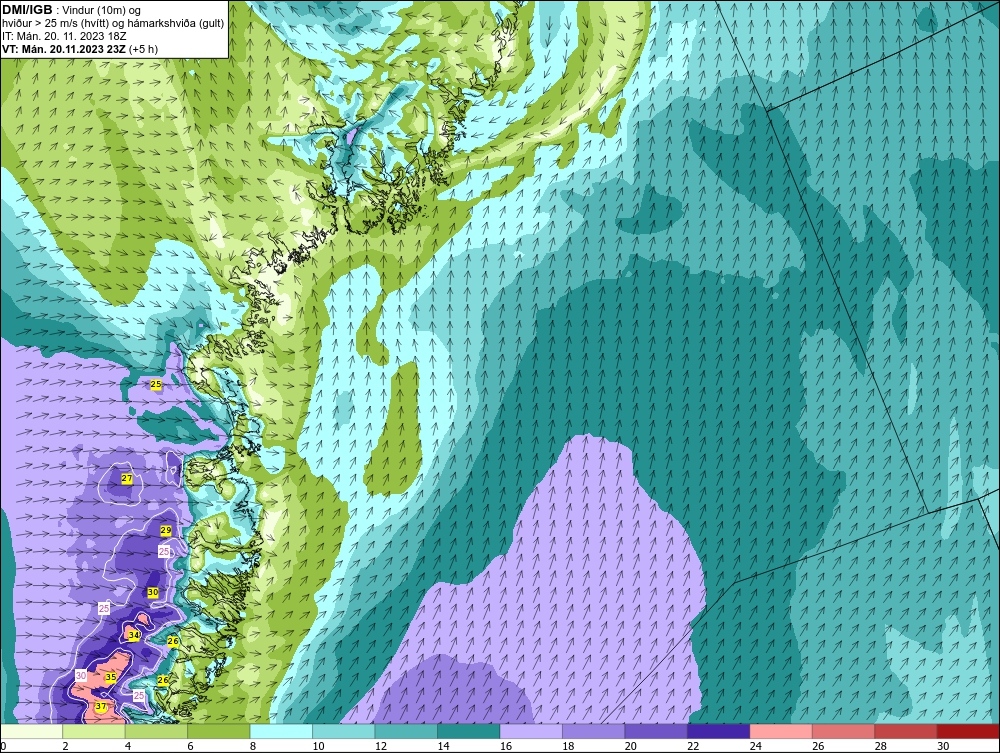Click the 'IT: Mán. 20. 11. 2023 18Z' line
Viewport: 1000px width, 753px height.
point(64,36)
